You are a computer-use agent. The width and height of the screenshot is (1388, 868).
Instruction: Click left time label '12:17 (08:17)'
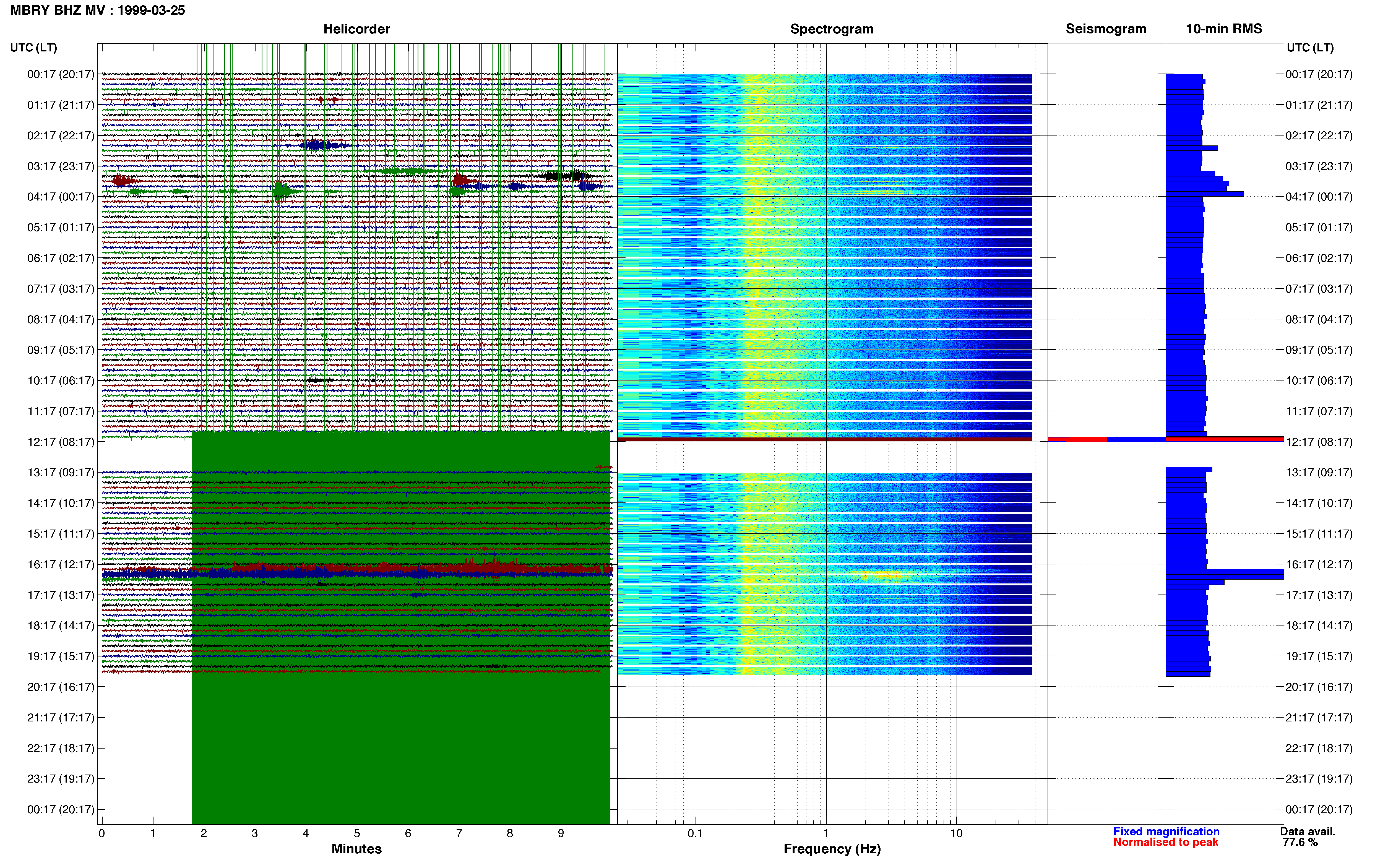click(61, 442)
